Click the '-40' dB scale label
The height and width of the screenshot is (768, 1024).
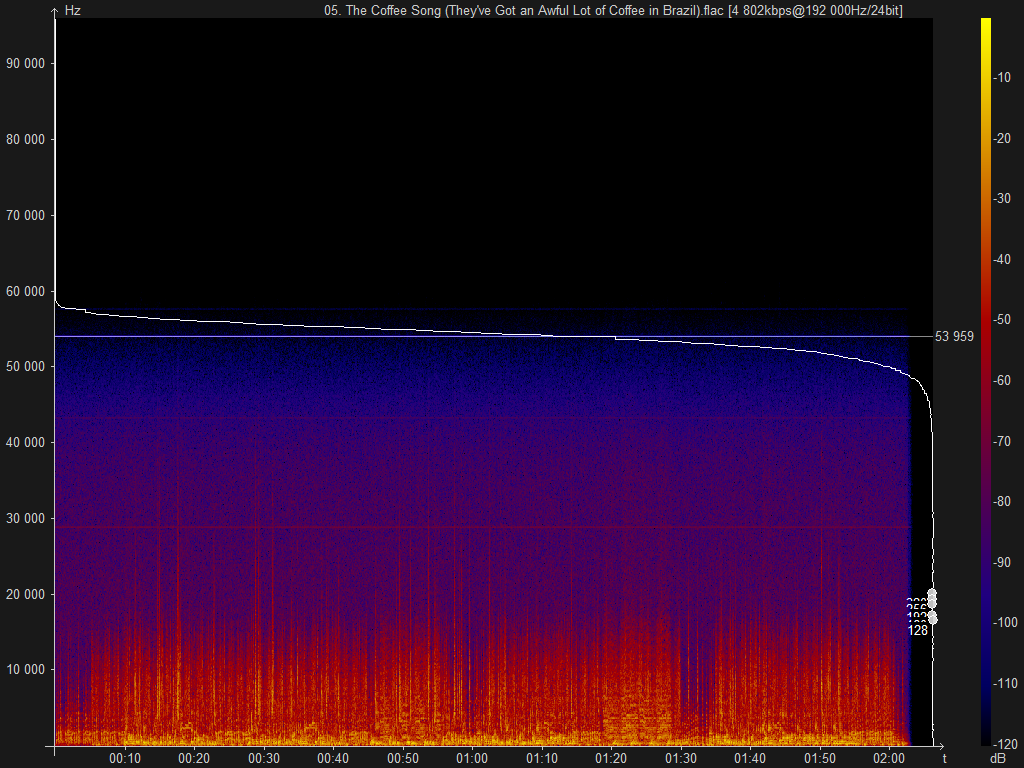[x=1002, y=259]
